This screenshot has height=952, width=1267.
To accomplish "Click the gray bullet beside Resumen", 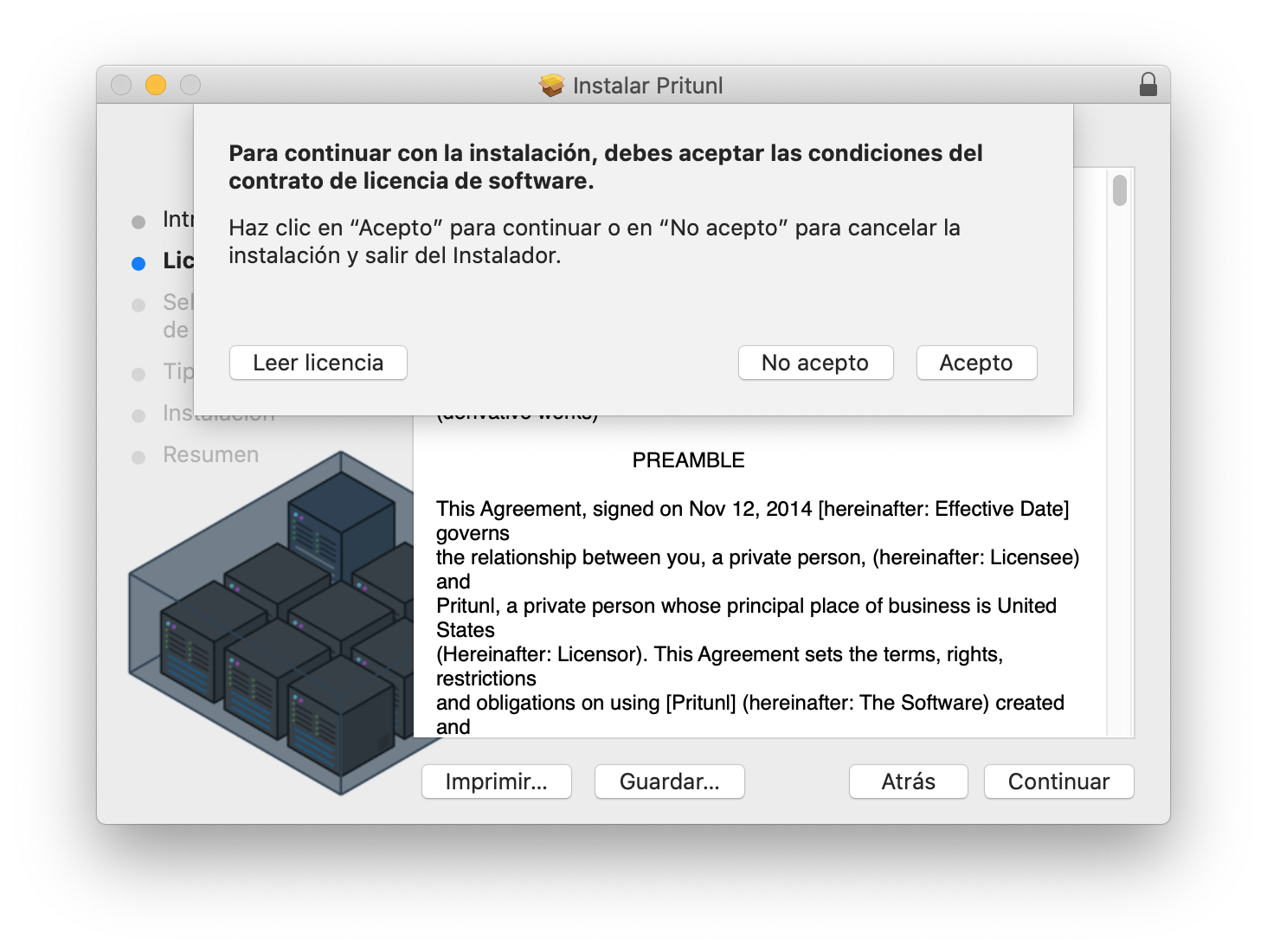I will [x=138, y=457].
